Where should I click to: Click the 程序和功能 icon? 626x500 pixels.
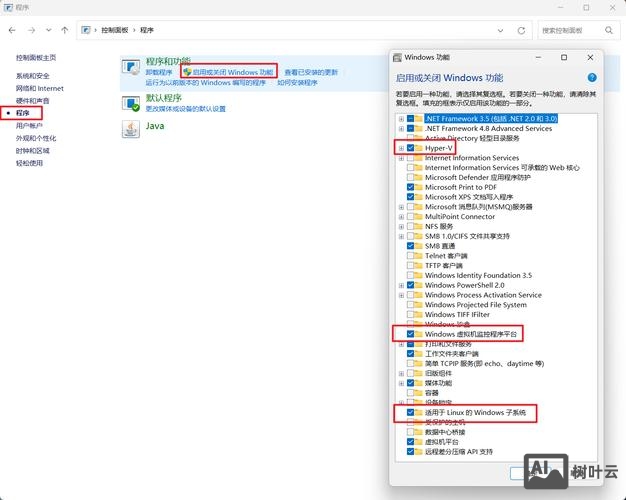(x=131, y=67)
